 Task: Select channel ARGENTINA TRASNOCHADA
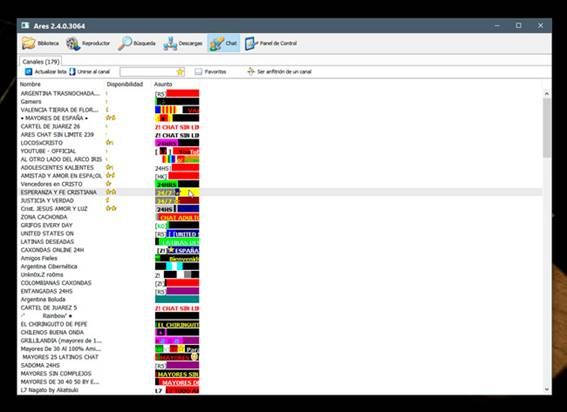[x=60, y=93]
